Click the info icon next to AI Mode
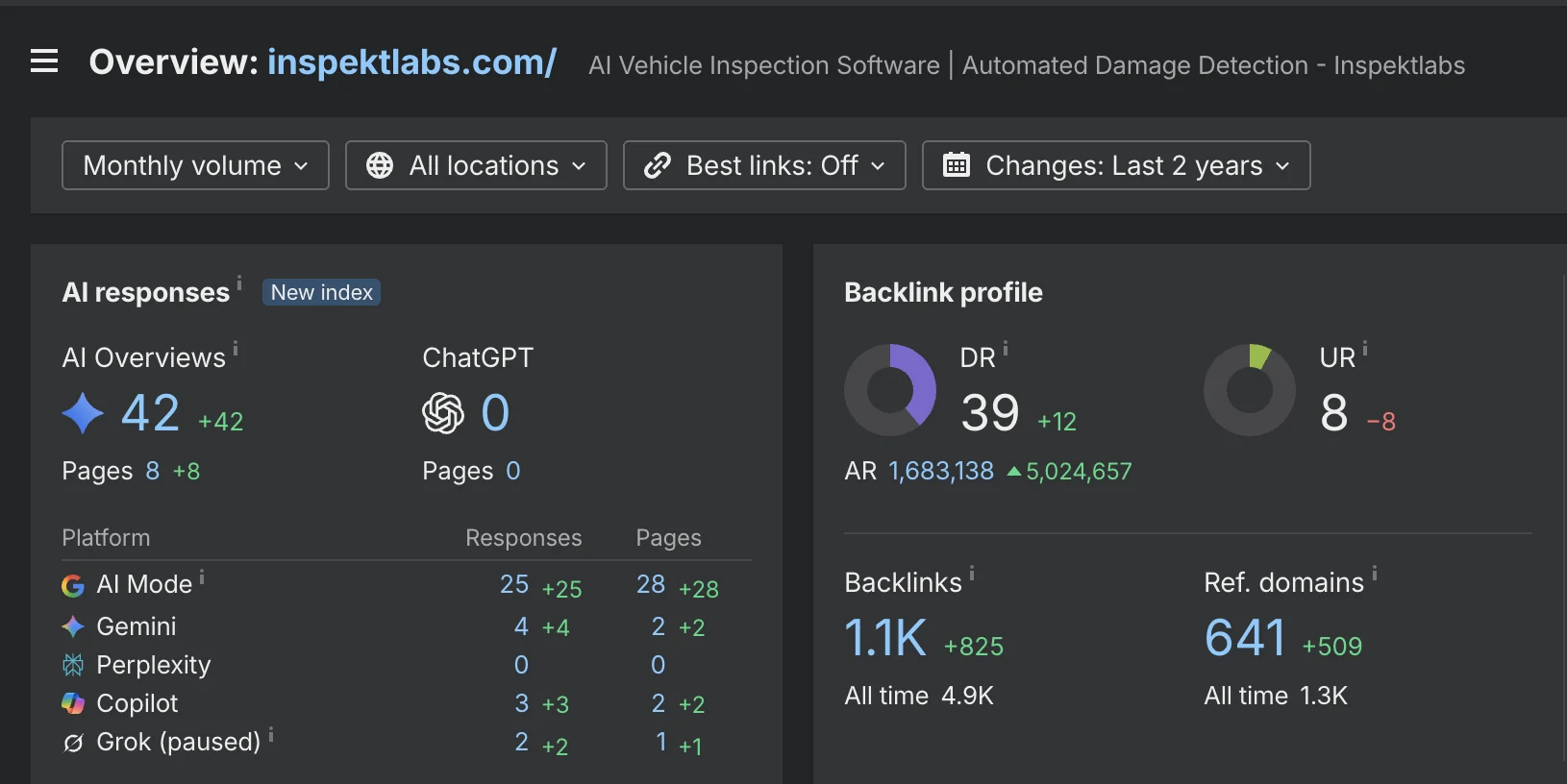The width and height of the screenshot is (1567, 784). (x=202, y=576)
